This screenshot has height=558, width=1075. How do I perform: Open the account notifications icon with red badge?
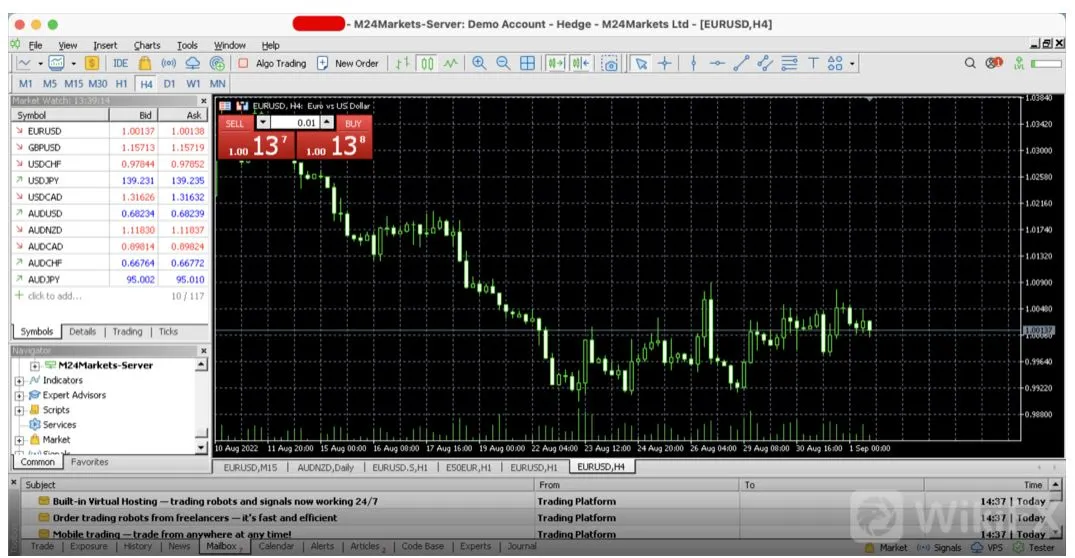click(x=993, y=63)
